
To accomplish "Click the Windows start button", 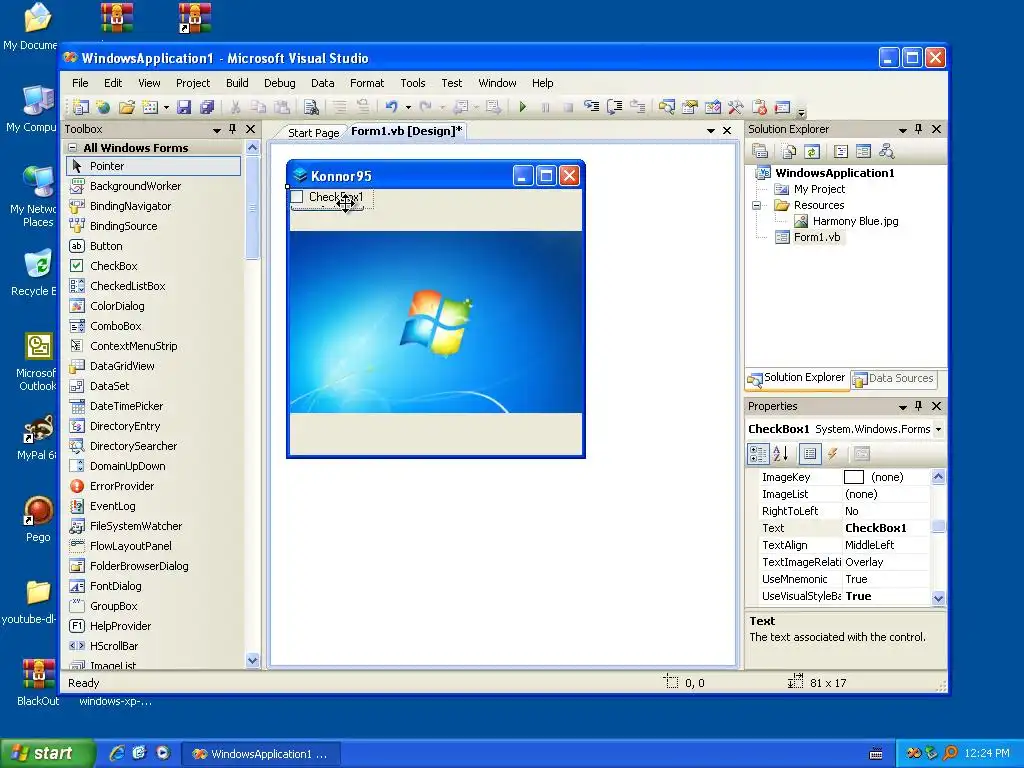I will point(47,753).
